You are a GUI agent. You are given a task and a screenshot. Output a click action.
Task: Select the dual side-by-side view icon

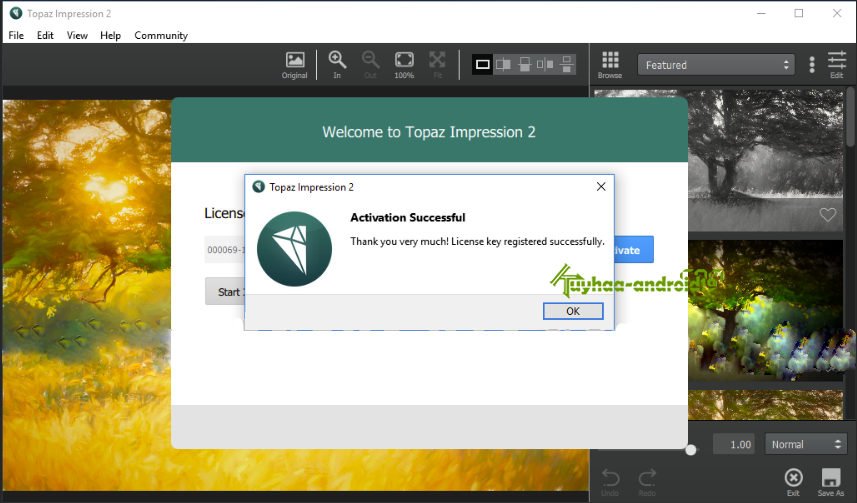coord(545,65)
